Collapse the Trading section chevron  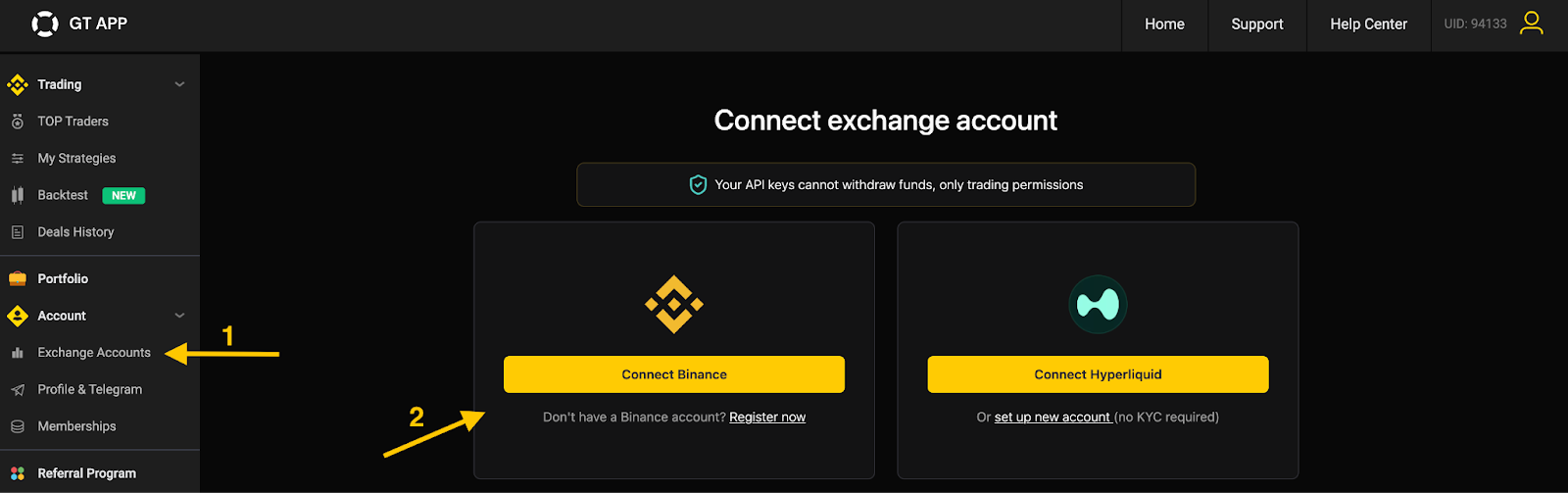(179, 84)
